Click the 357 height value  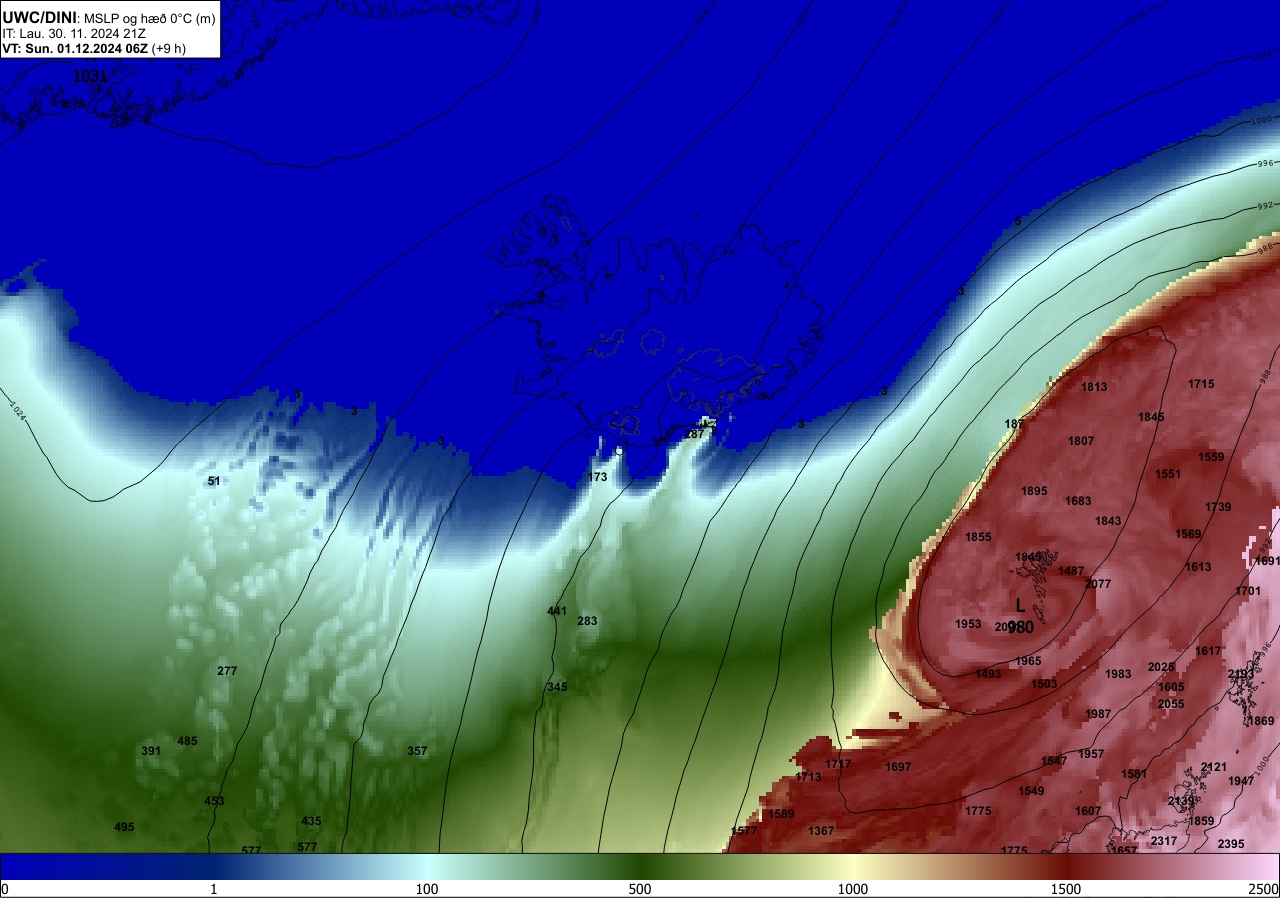pyautogui.click(x=417, y=751)
